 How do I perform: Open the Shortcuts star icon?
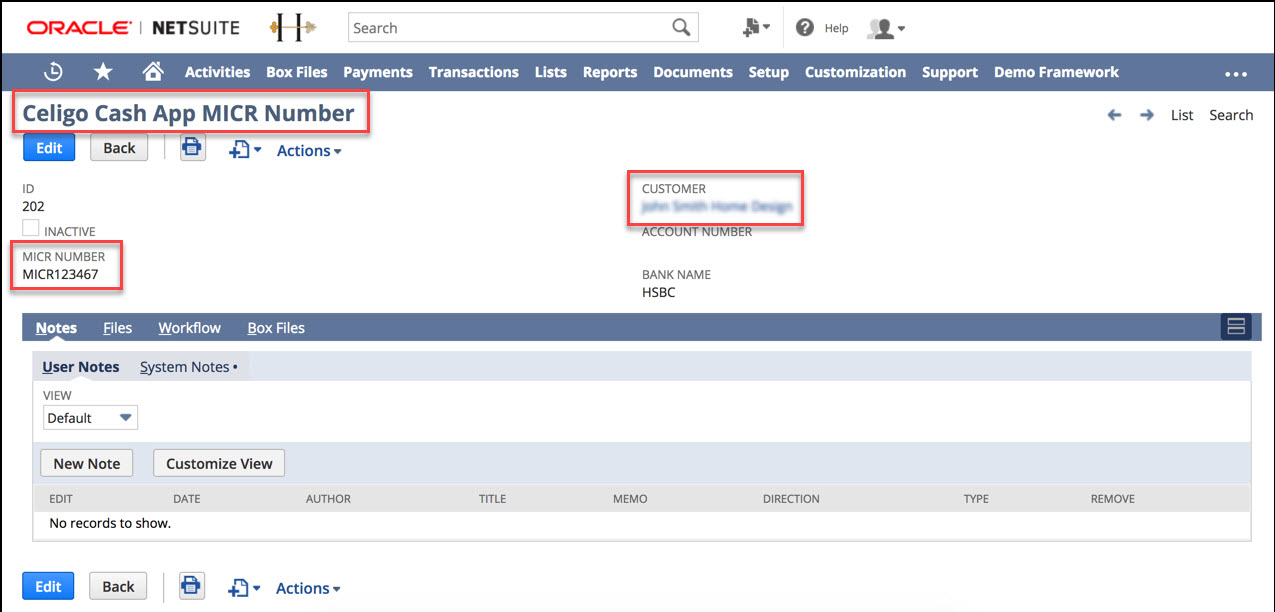[103, 72]
